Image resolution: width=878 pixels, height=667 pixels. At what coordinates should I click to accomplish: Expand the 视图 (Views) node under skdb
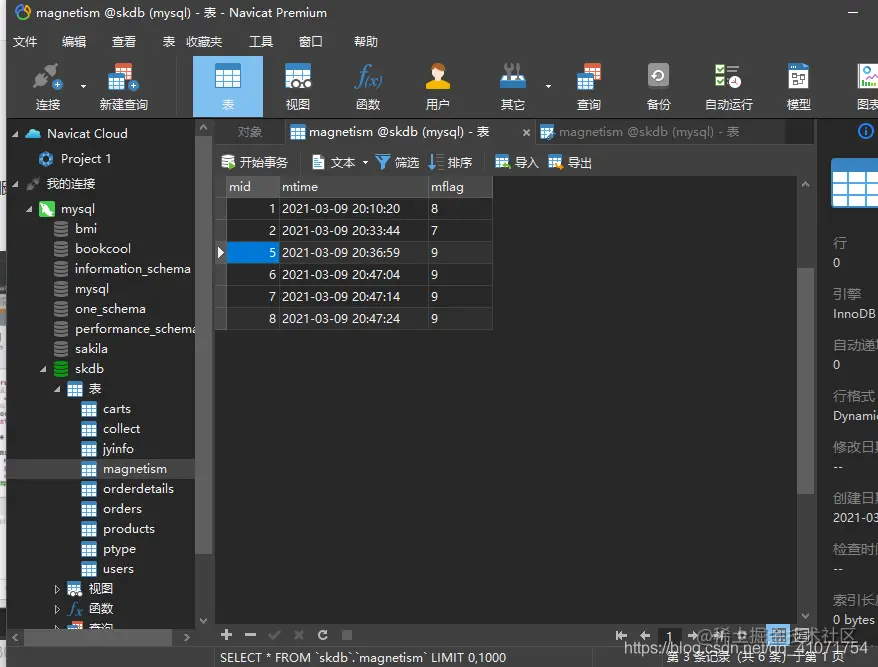pos(57,589)
